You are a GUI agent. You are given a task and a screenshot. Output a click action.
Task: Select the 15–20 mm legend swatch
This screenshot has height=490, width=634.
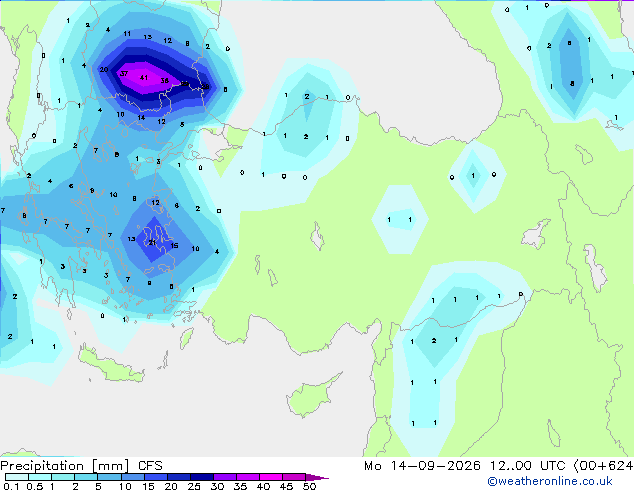156,477
